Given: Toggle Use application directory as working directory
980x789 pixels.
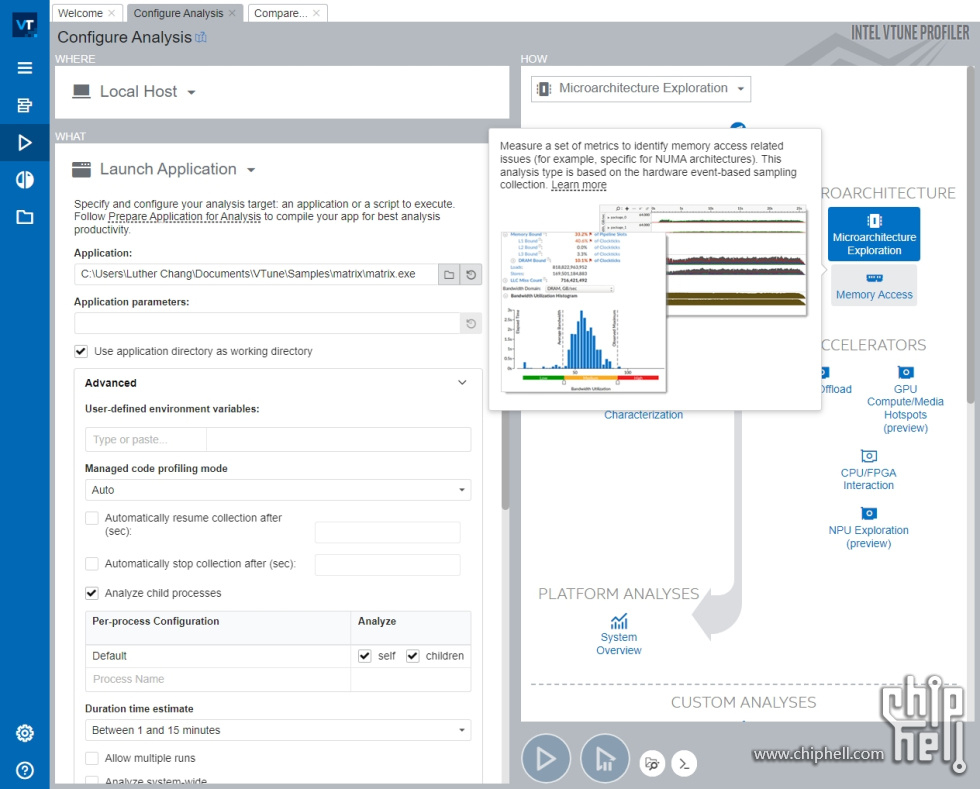Looking at the screenshot, I should (x=81, y=351).
